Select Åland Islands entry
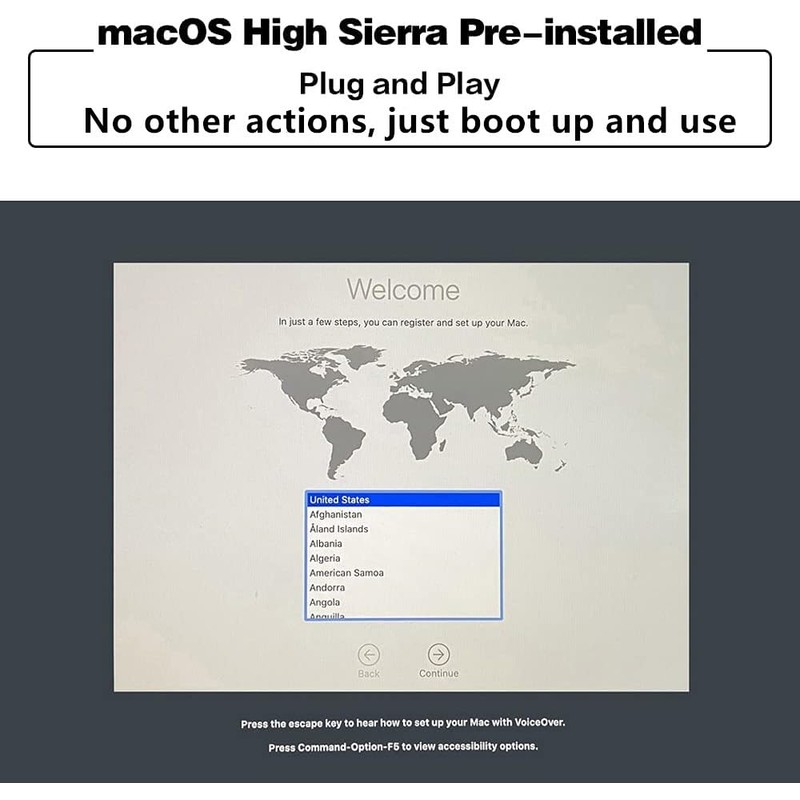This screenshot has height=800, width=800. pos(403,529)
